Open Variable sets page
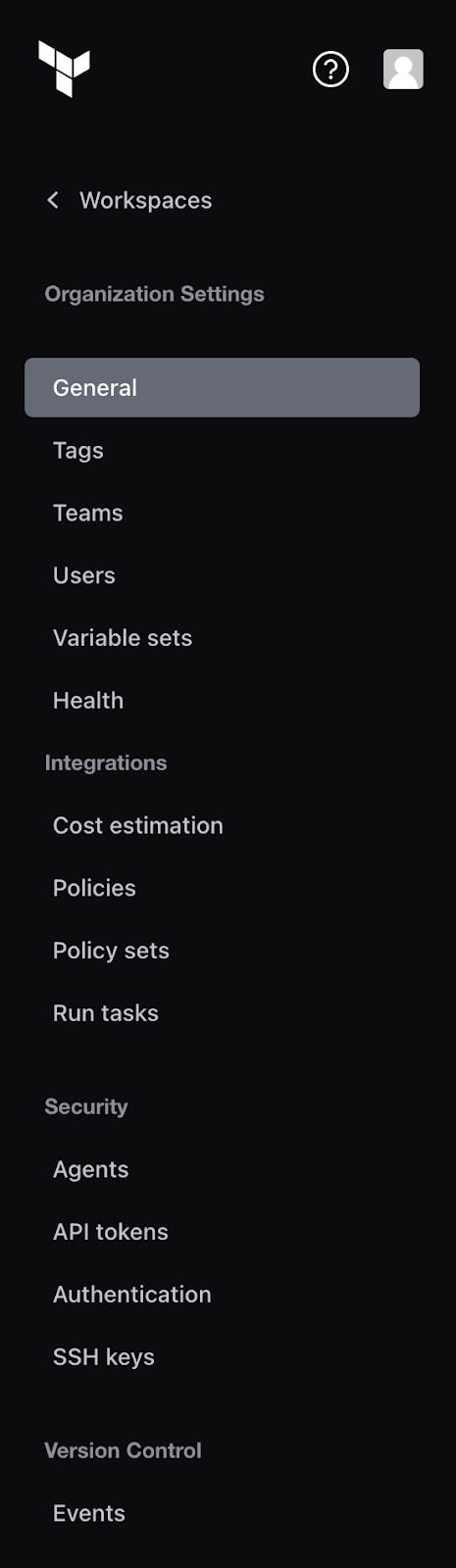456x1568 pixels. pos(123,638)
